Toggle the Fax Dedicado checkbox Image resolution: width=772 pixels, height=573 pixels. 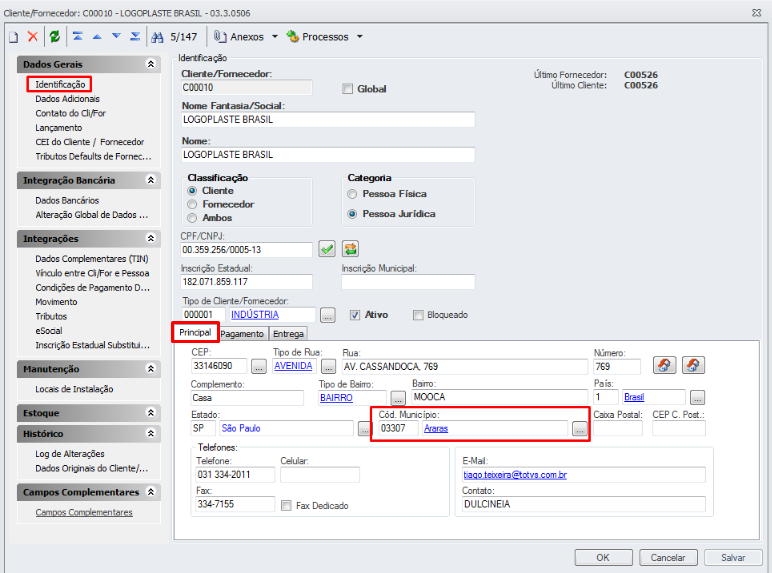point(286,506)
